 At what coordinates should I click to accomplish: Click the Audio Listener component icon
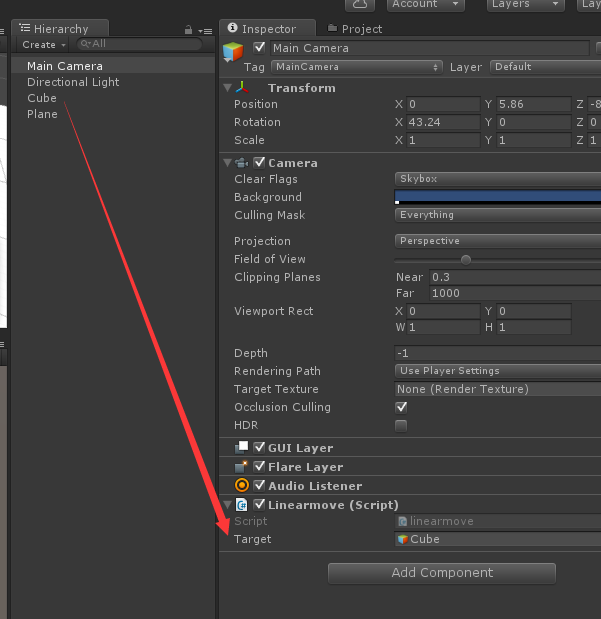[x=243, y=486]
